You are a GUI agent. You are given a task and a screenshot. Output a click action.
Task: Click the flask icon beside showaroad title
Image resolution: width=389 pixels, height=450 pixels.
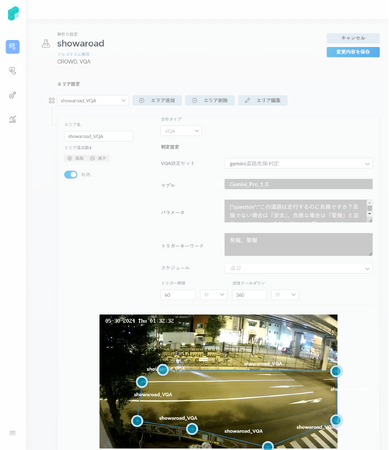click(x=46, y=43)
